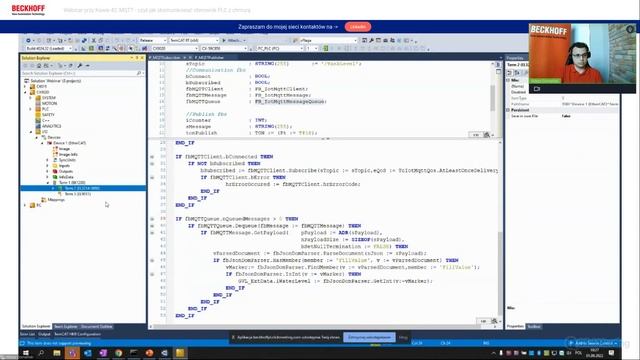Click the LinkedIn button in blue banner
Viewport: 640px width, 360px height.
[x=358, y=27]
